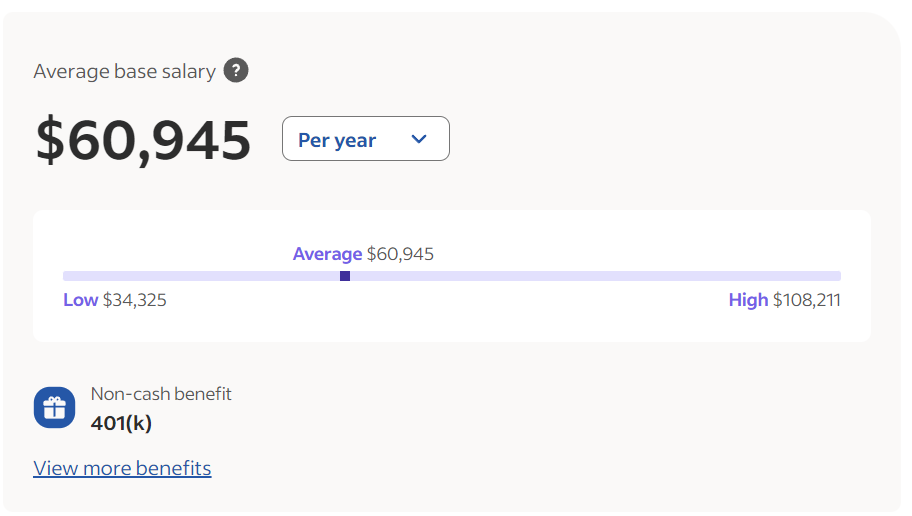Click the "Average base salary" label
This screenshot has width=912, height=516.
click(x=124, y=71)
